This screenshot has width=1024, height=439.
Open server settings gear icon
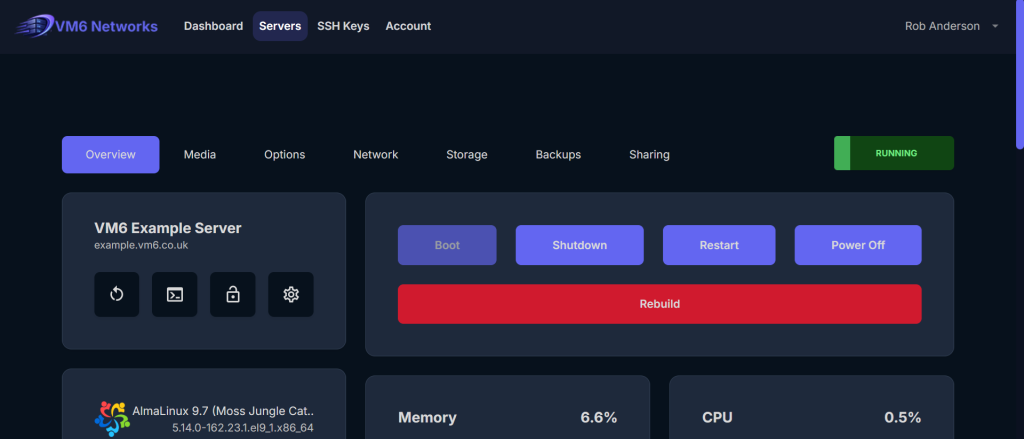click(x=291, y=294)
